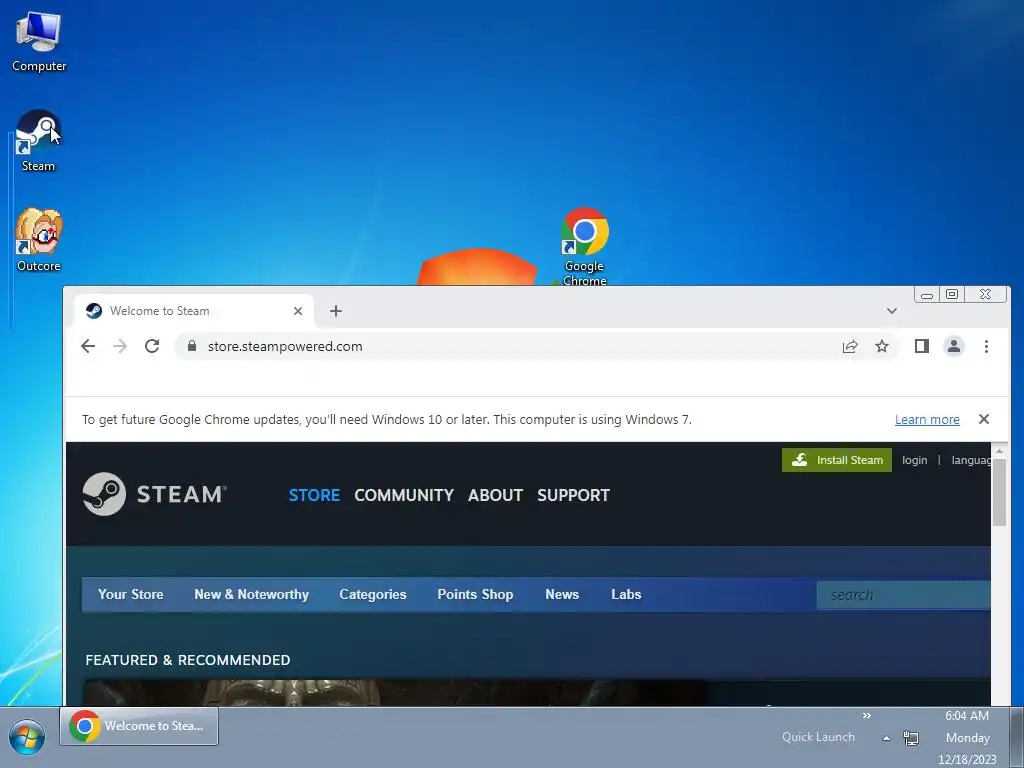Expand Quick Launch double chevron
The image size is (1024, 768).
(x=867, y=716)
